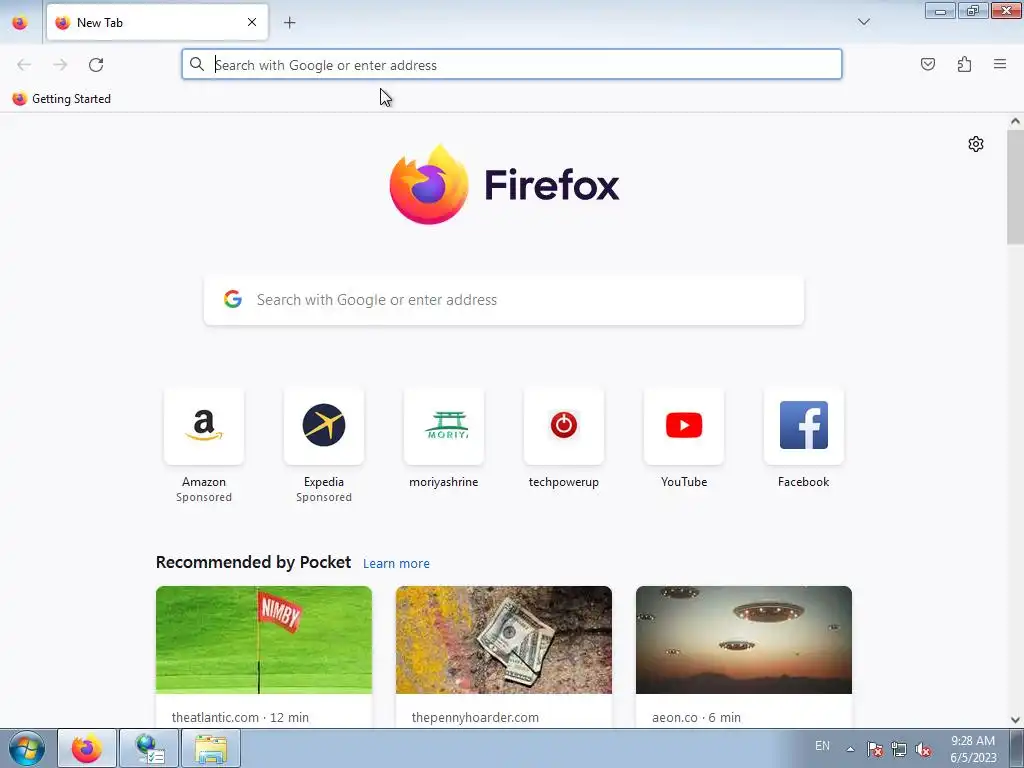
Task: Reload the current page
Action: click(96, 65)
